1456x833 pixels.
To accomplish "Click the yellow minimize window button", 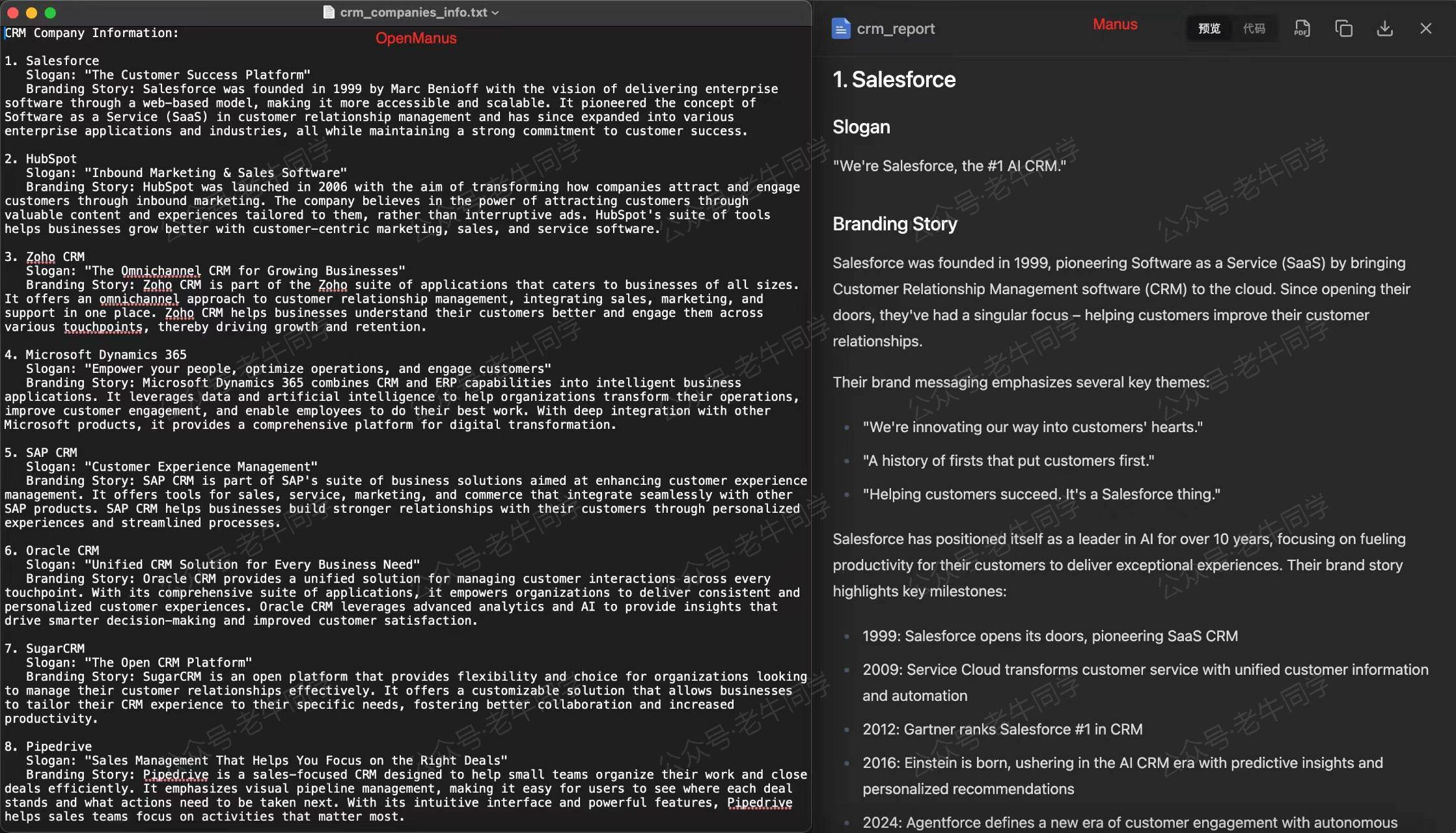I will [x=31, y=12].
